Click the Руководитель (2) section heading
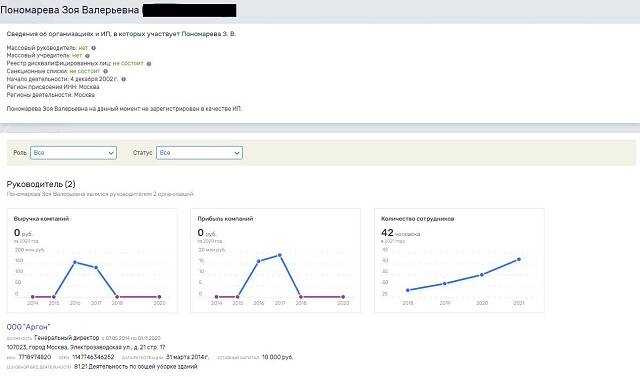This screenshot has width=640, height=377. coord(41,184)
